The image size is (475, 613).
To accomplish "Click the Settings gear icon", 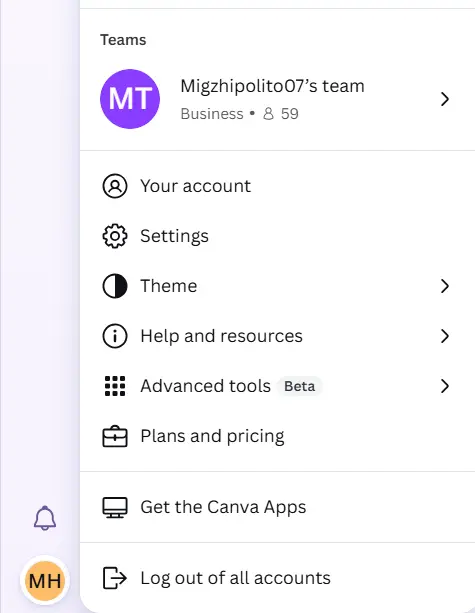I will (115, 236).
